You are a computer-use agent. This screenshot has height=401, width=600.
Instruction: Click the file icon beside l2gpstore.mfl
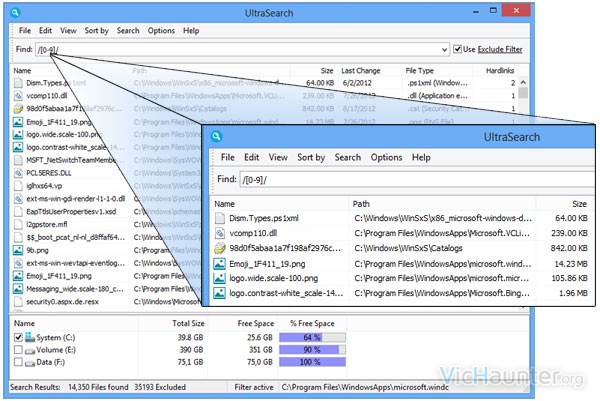pyautogui.click(x=18, y=225)
